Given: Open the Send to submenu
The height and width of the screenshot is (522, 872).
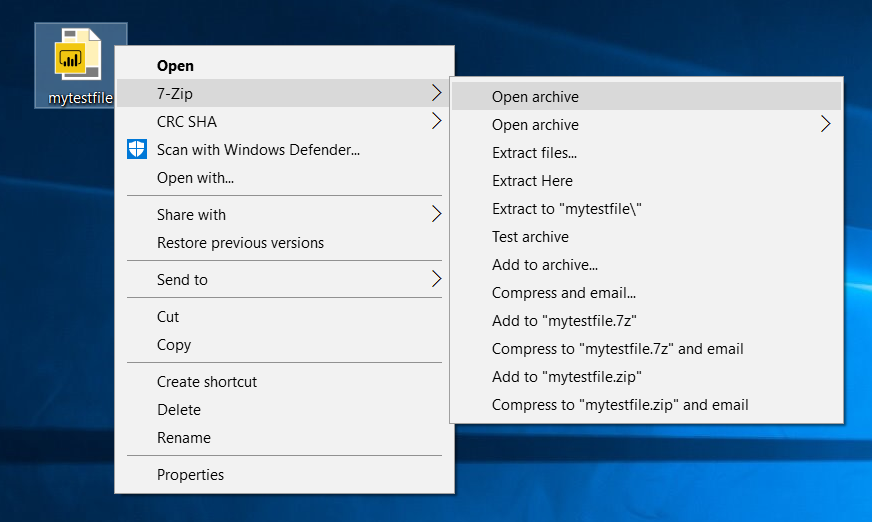Looking at the screenshot, I should tap(284, 279).
